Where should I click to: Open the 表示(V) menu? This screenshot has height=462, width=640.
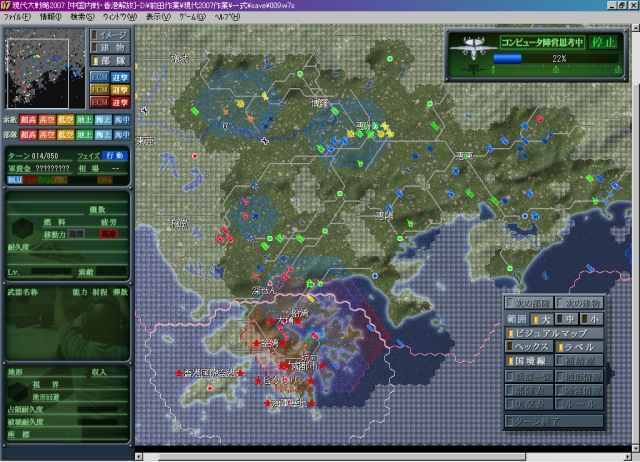[x=158, y=17]
